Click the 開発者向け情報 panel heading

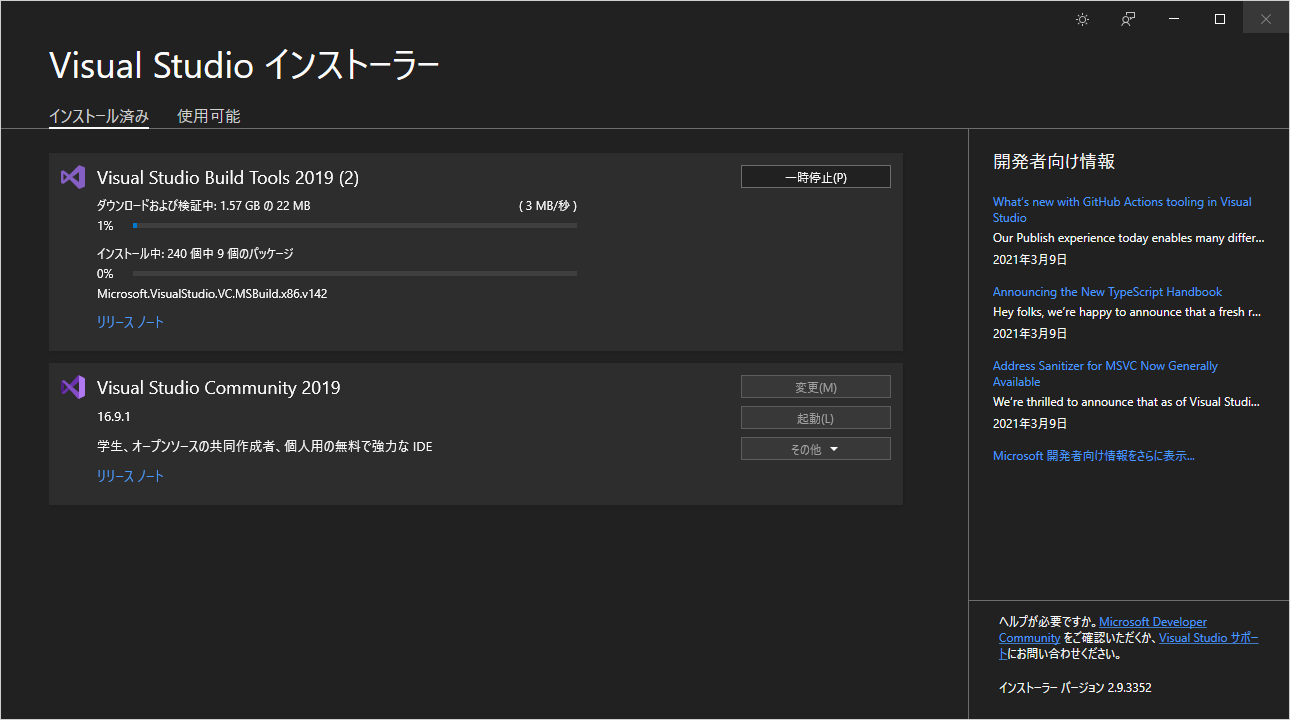point(1054,161)
